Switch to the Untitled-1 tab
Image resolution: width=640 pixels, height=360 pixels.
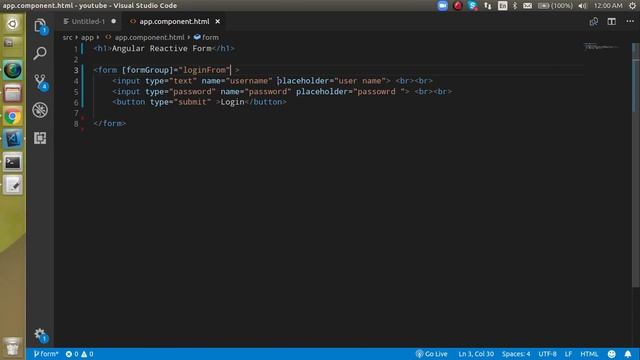89,22
